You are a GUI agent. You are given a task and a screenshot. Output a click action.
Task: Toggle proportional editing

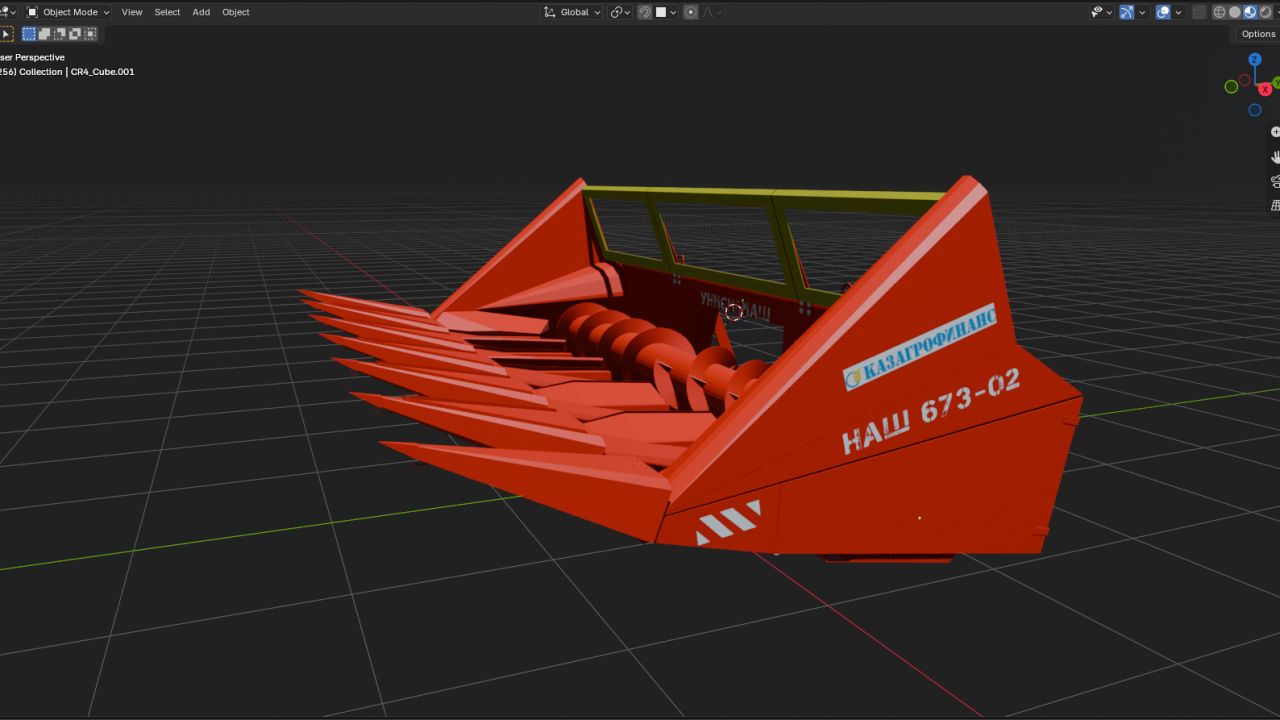690,12
